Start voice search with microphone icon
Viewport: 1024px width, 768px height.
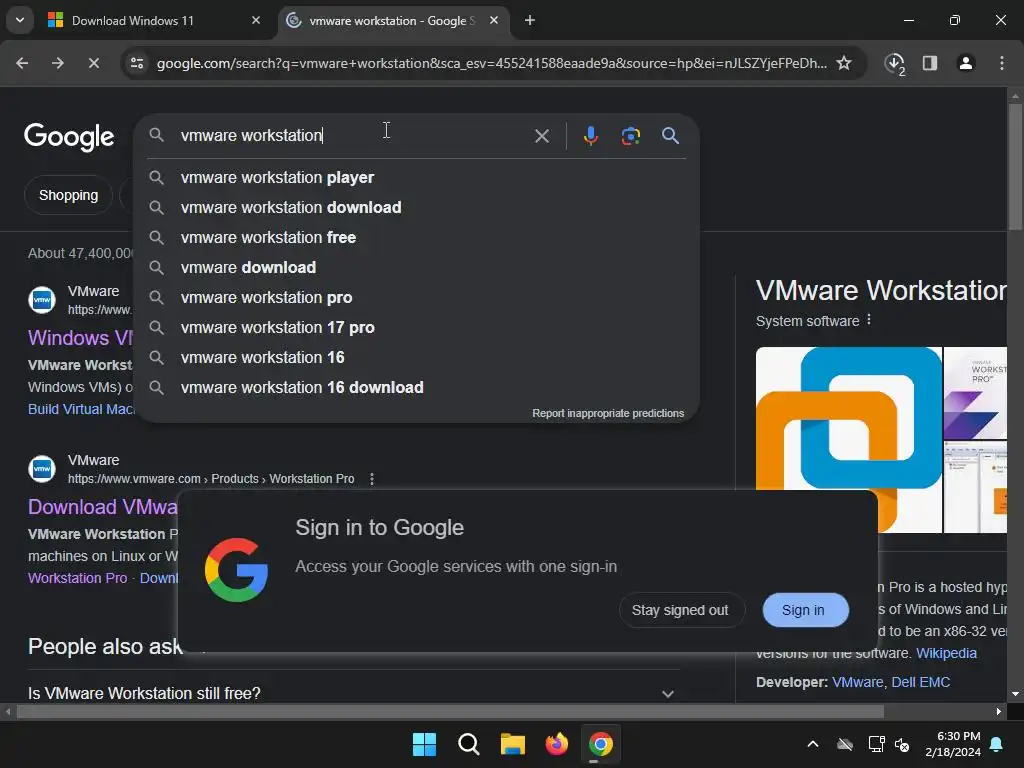590,136
